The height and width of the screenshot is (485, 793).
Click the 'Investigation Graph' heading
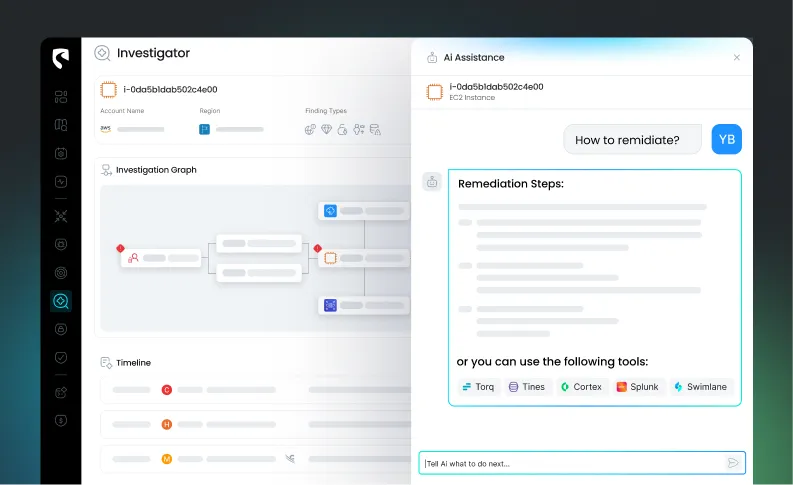[156, 170]
